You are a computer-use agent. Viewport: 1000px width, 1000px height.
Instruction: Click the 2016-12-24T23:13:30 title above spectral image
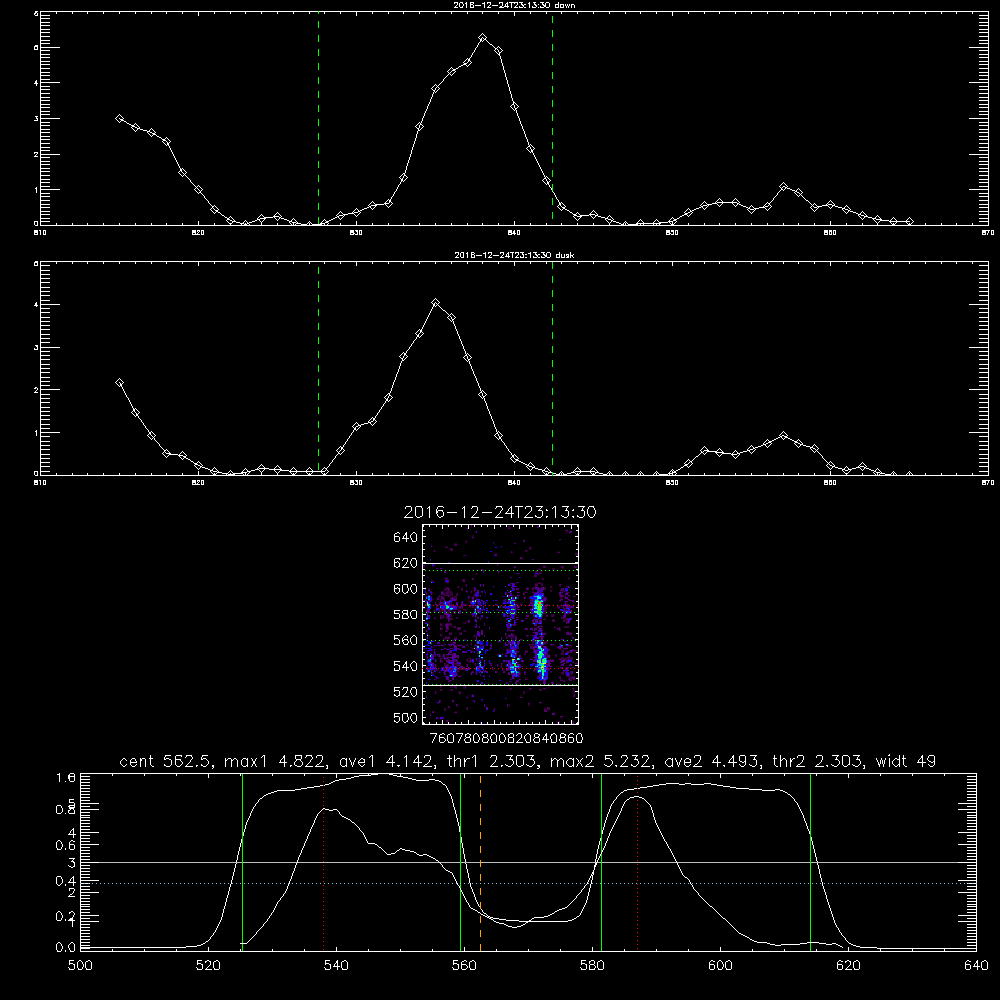pos(500,512)
